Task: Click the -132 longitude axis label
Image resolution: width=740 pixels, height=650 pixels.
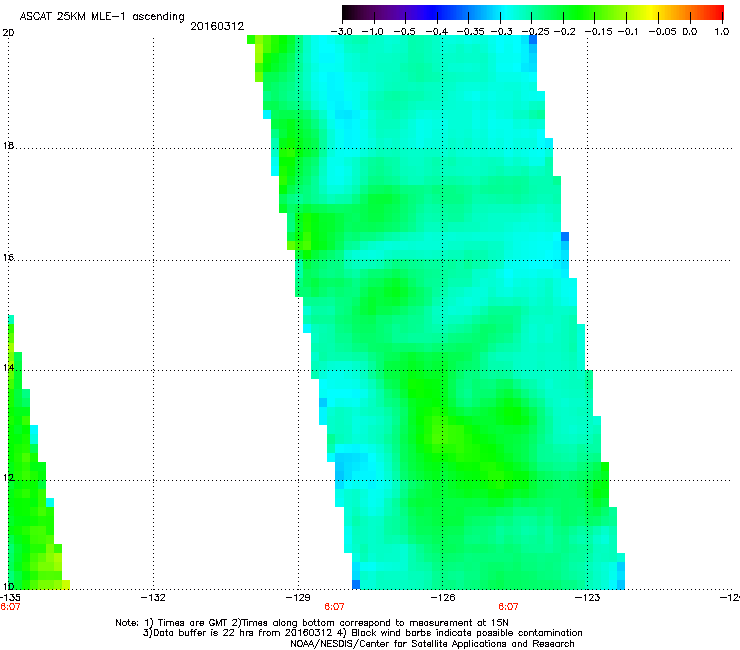Action: tap(154, 598)
